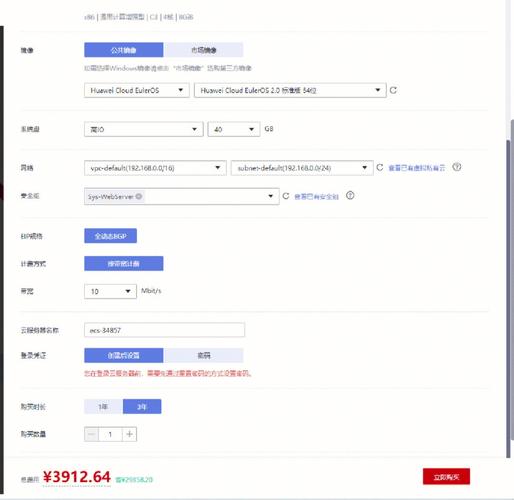Image resolution: width=514 pixels, height=500 pixels.
Task: Select the 全动态BGP EIP specification button
Action: [110, 236]
